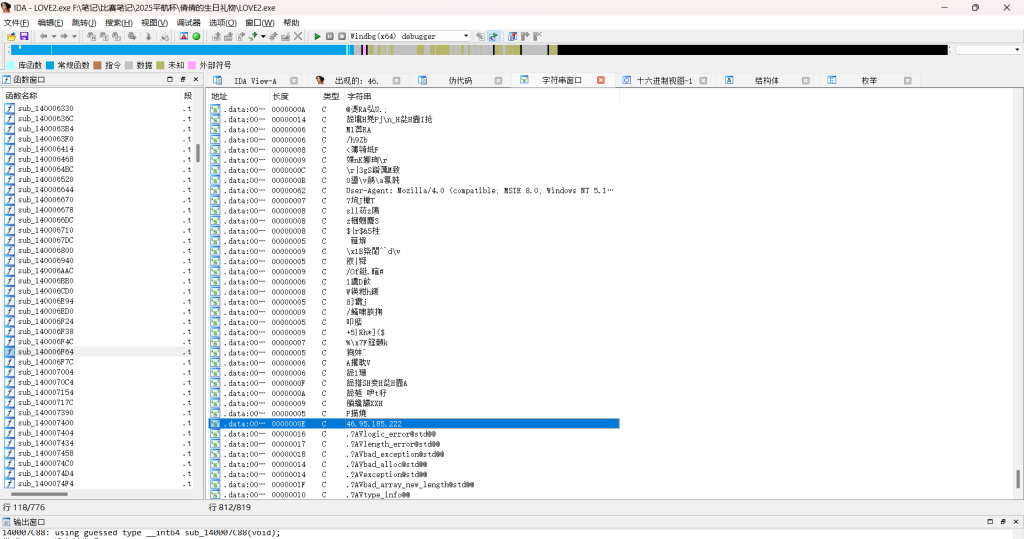
Task: Close the 字符串窗口 tab
Action: [x=601, y=80]
